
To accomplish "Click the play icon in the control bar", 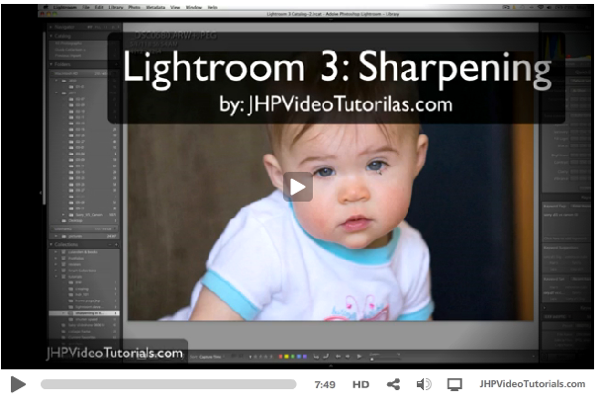I will click(x=18, y=384).
